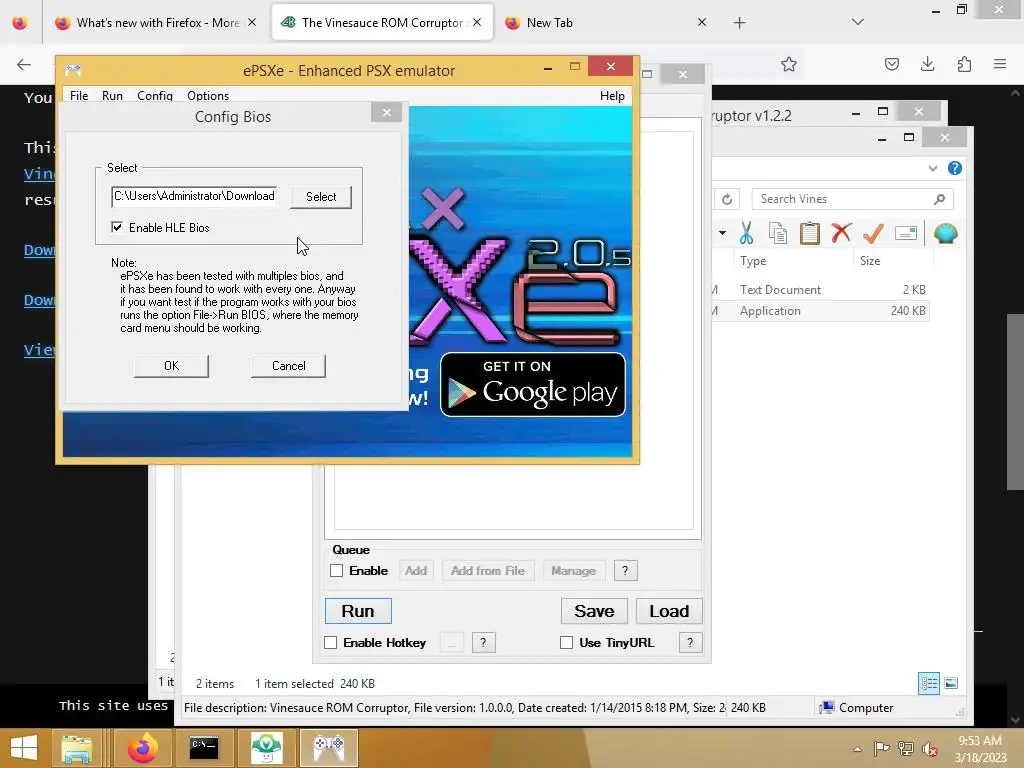Click the Save to Pocket icon
1024x768 pixels.
[x=892, y=64]
